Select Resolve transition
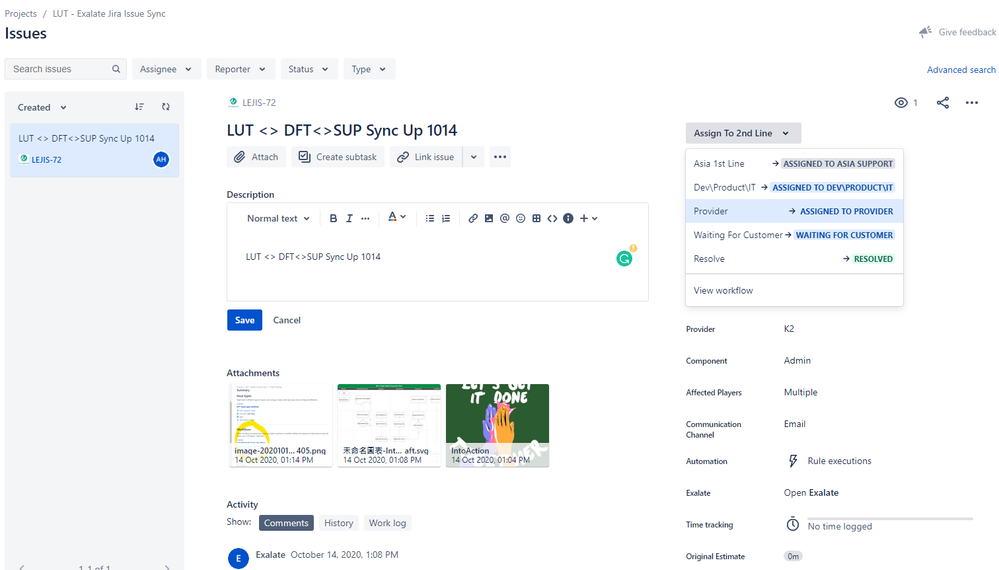999x570 pixels. click(x=794, y=259)
